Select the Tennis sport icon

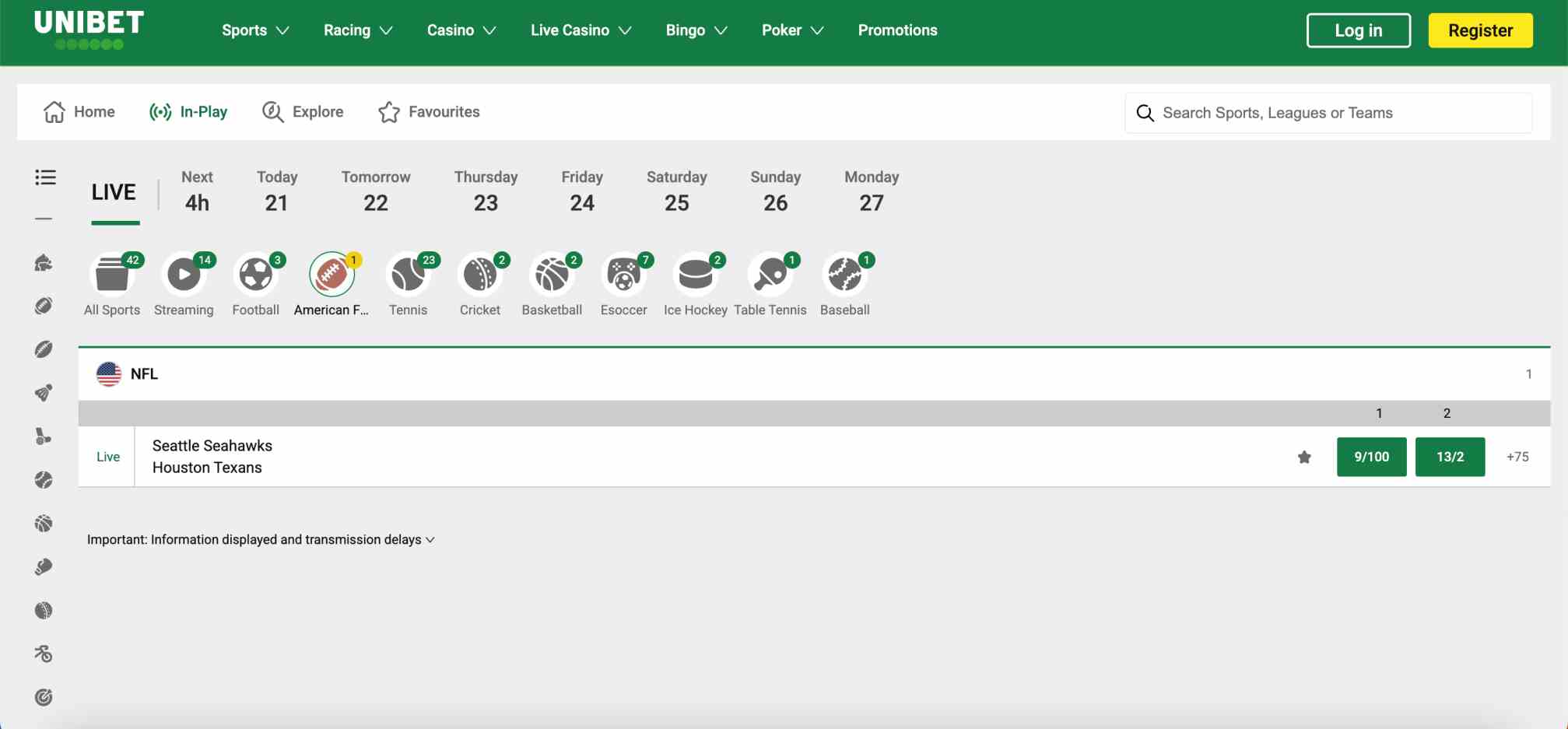click(409, 274)
